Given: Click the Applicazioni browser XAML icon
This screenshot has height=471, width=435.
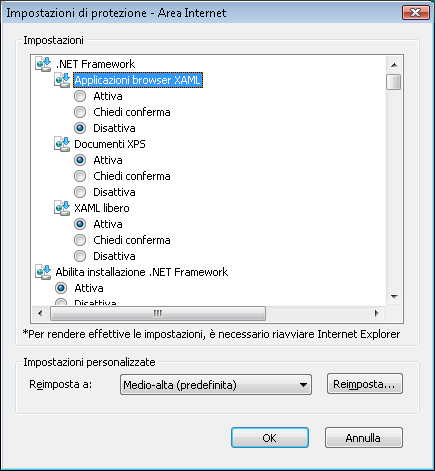Looking at the screenshot, I should click(x=62, y=80).
